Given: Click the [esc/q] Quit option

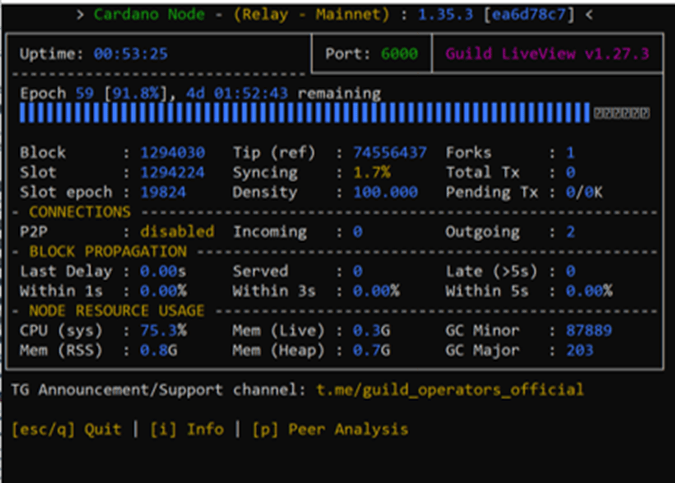Looking at the screenshot, I should pyautogui.click(x=66, y=429).
